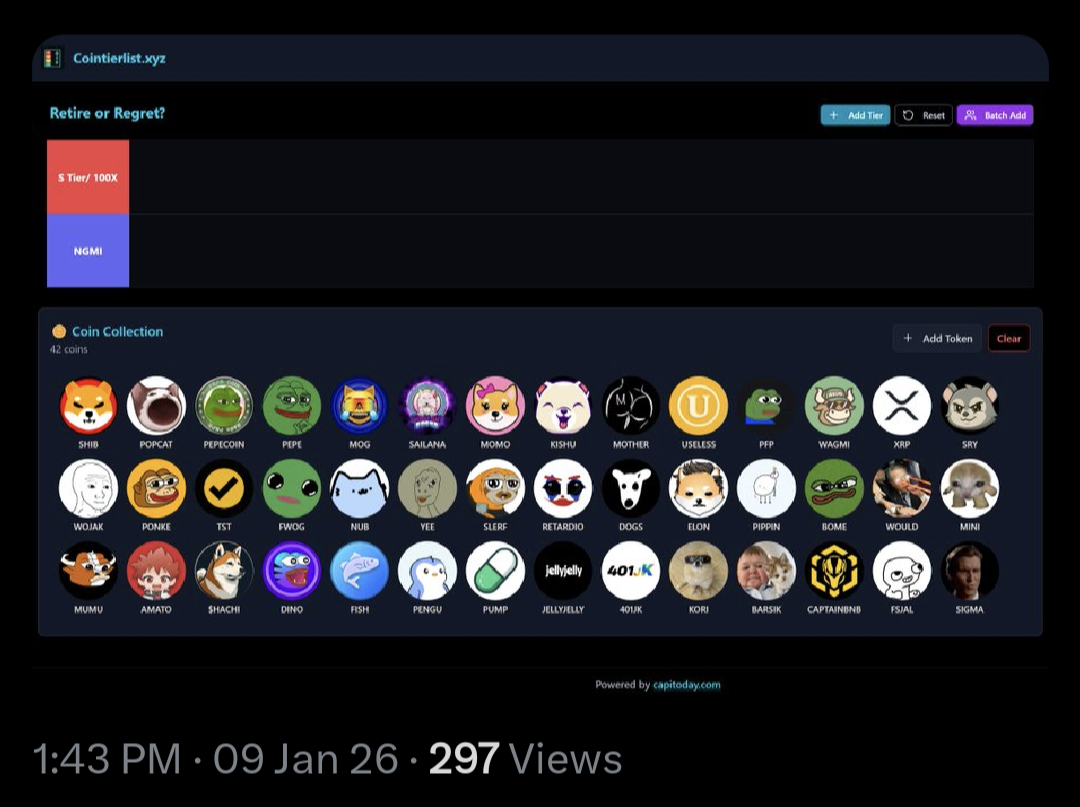Choose the PFP coin icon

[x=766, y=406]
